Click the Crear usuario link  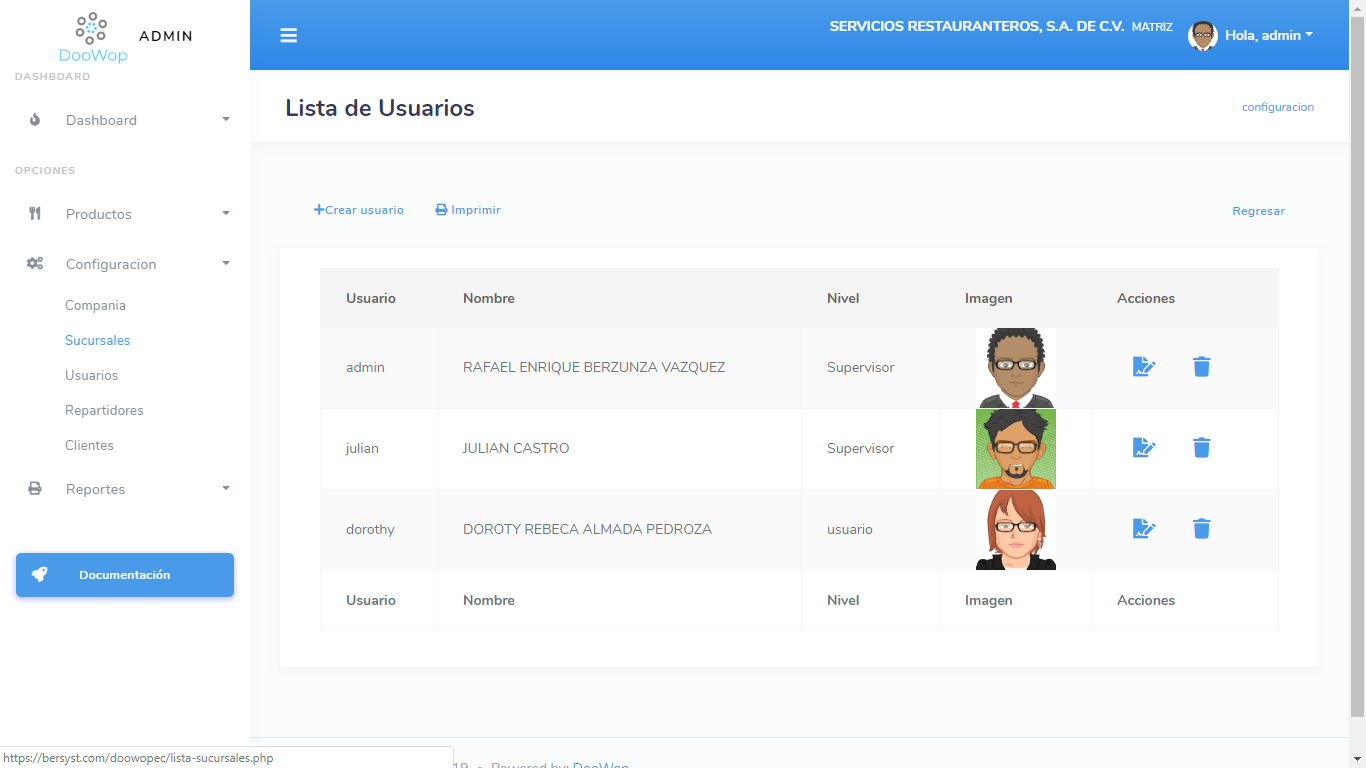[x=359, y=210]
